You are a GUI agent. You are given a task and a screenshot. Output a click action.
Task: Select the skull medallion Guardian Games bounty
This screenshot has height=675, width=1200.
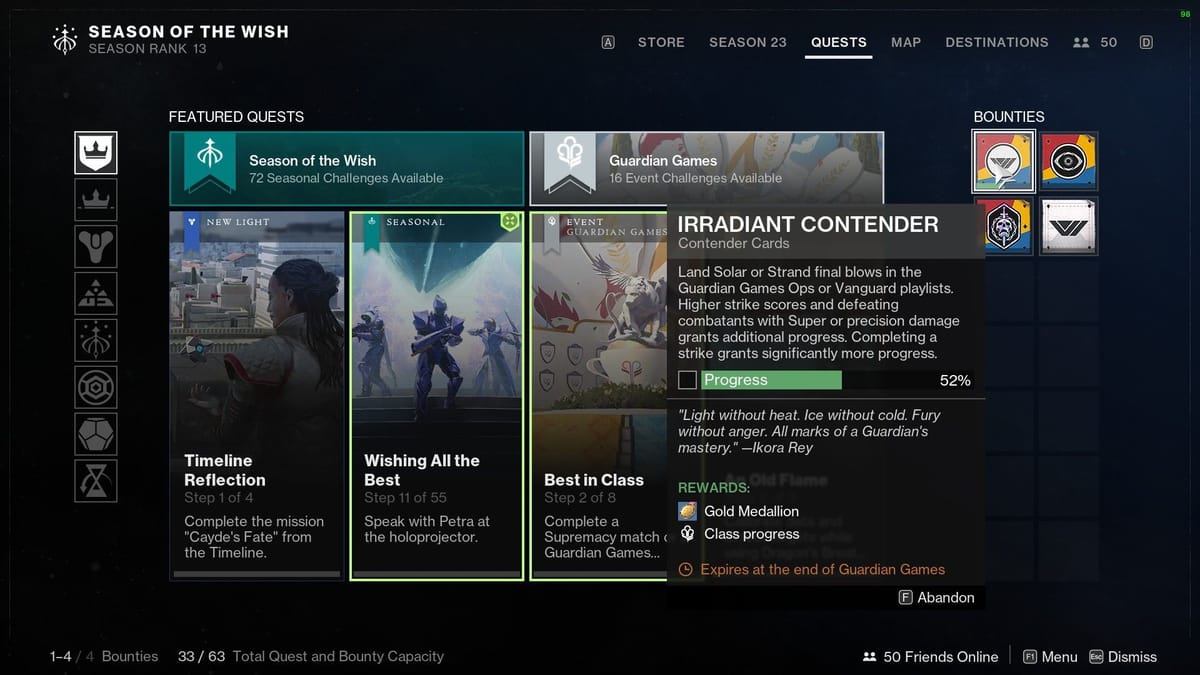click(x=1003, y=226)
